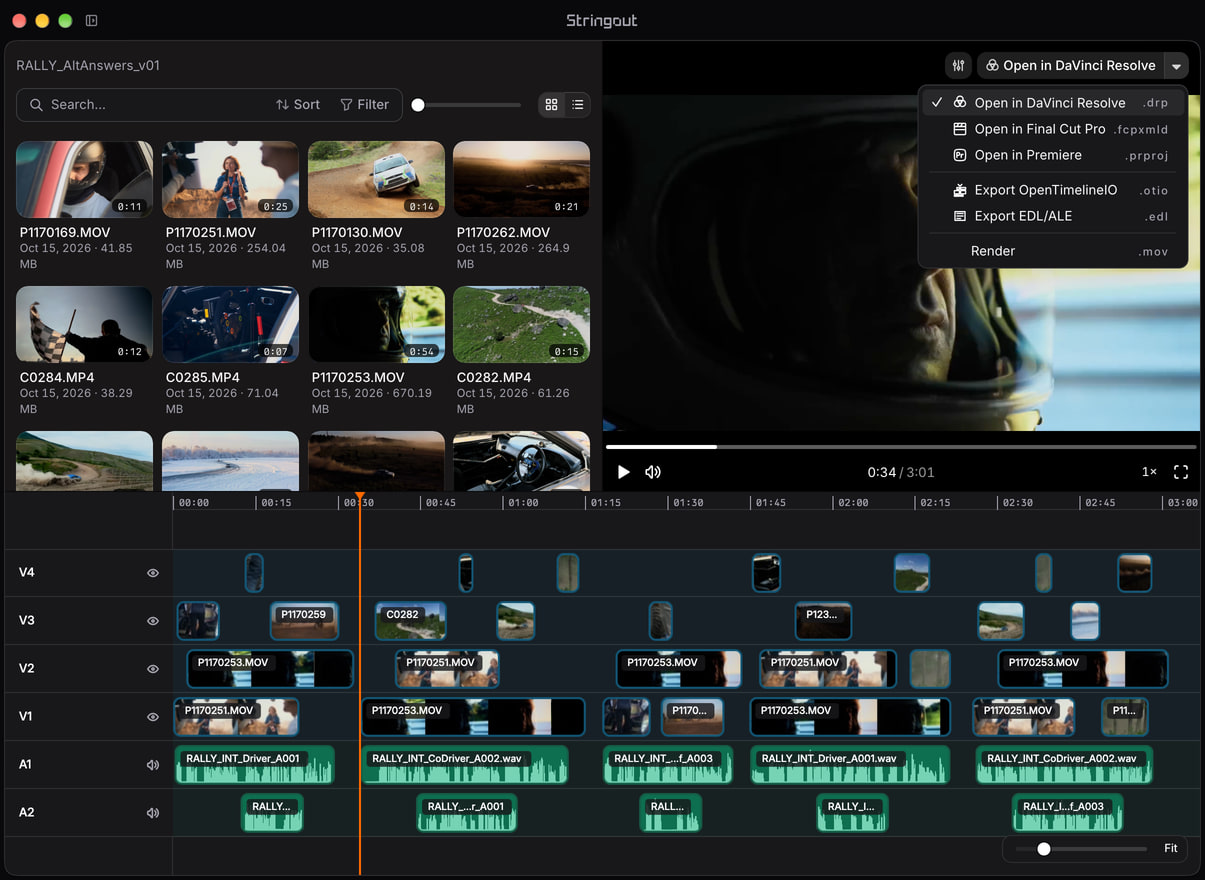
Task: Select the P1170169.MOV thumbnail
Action: 85,179
